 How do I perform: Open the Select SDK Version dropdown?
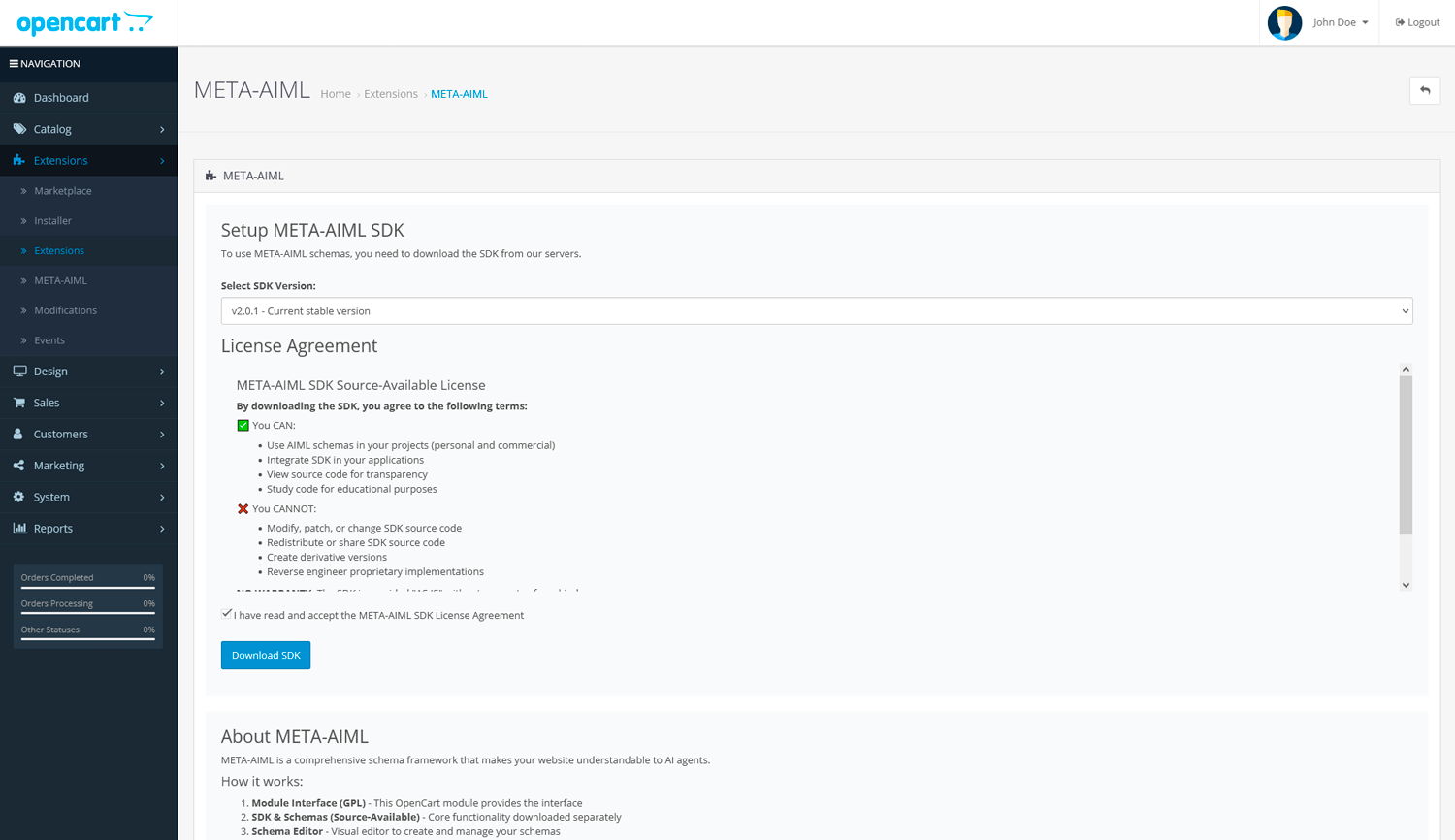pyautogui.click(x=817, y=311)
